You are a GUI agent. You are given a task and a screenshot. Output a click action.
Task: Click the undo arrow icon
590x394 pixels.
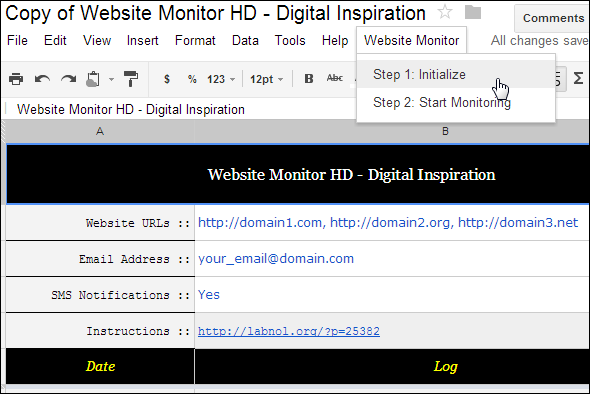[42, 79]
